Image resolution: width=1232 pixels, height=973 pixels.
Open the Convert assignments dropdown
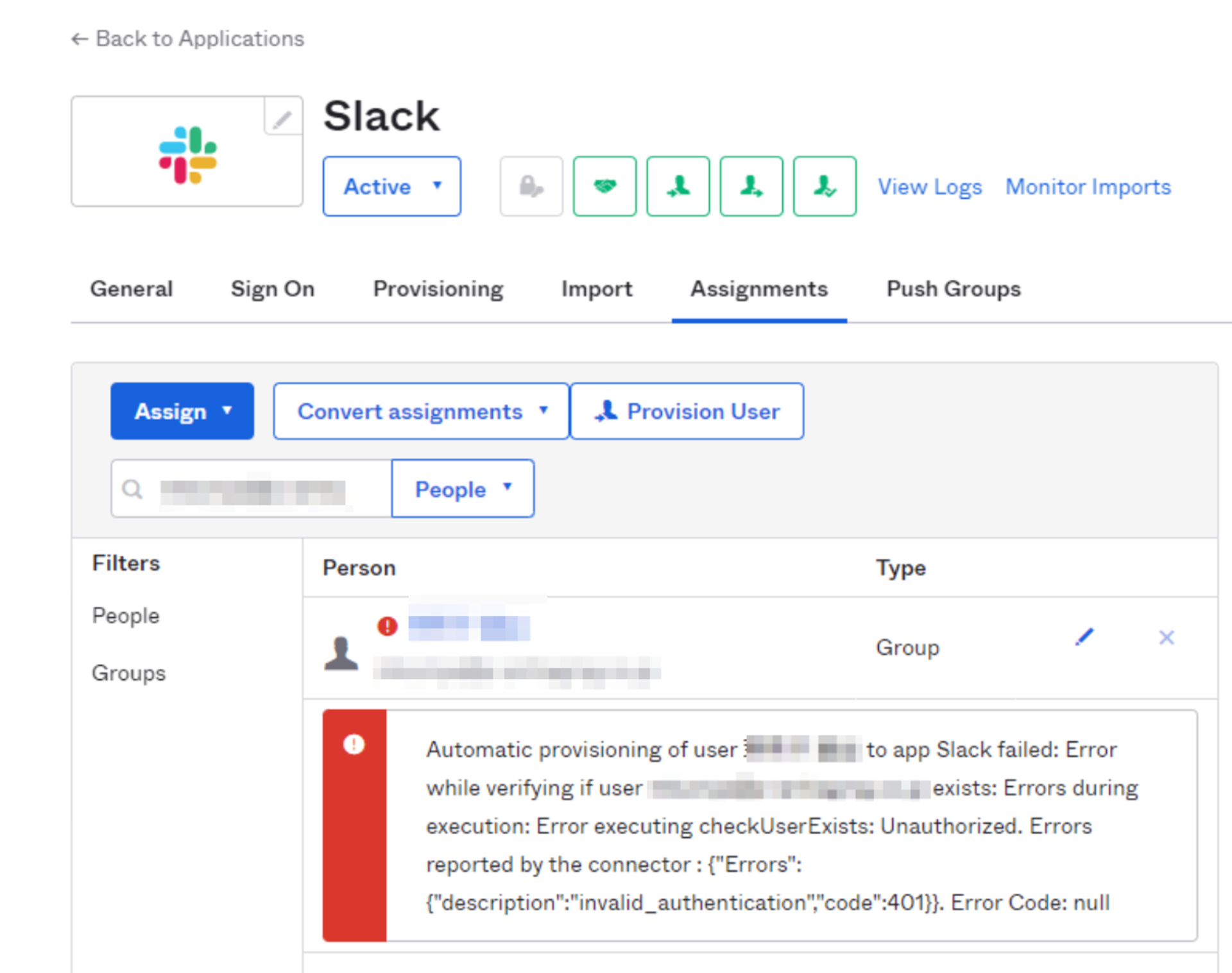pos(421,411)
